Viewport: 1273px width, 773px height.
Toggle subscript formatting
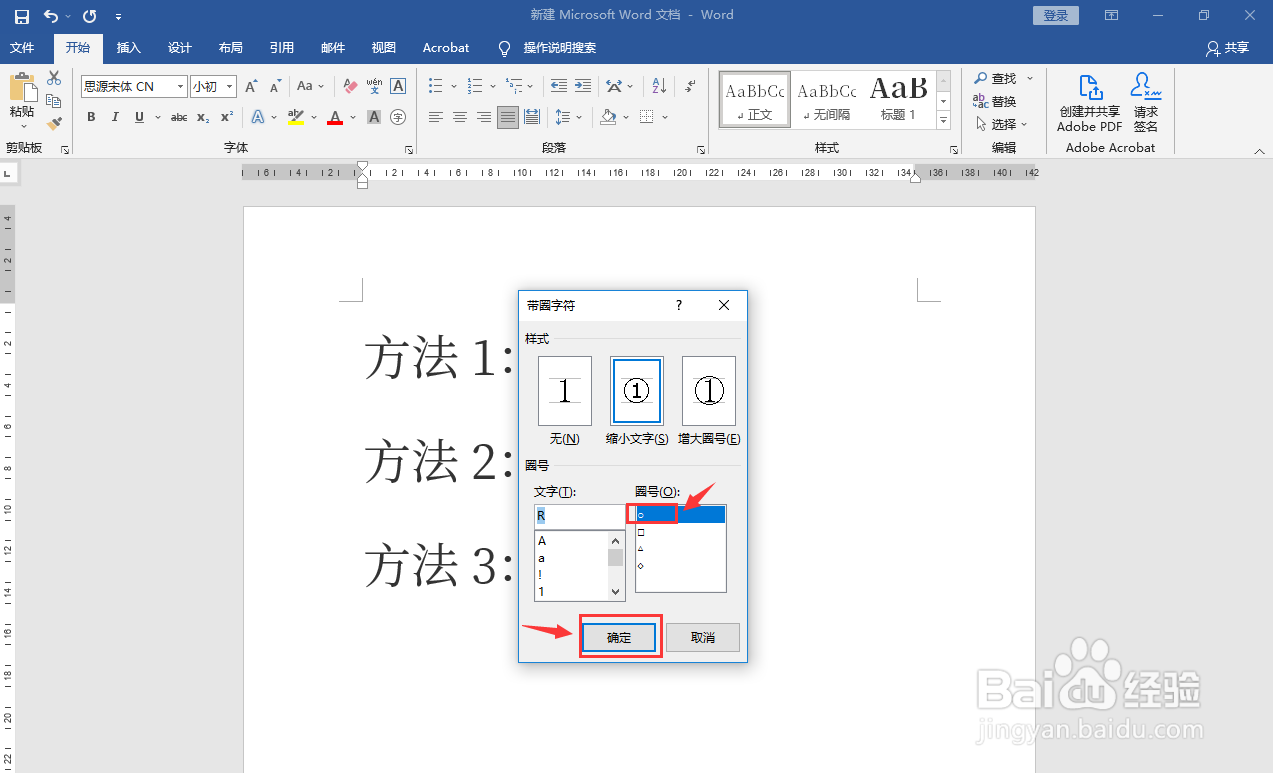[x=202, y=117]
